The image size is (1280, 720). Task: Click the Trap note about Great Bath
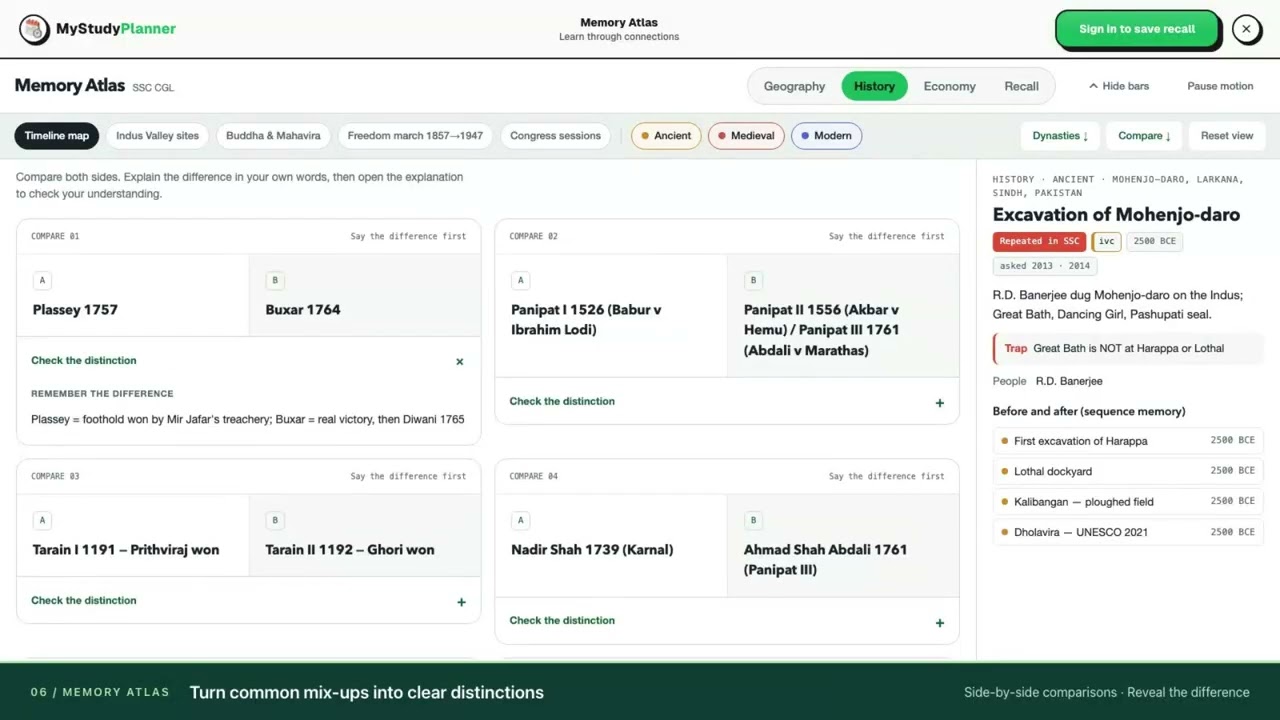tap(1128, 348)
